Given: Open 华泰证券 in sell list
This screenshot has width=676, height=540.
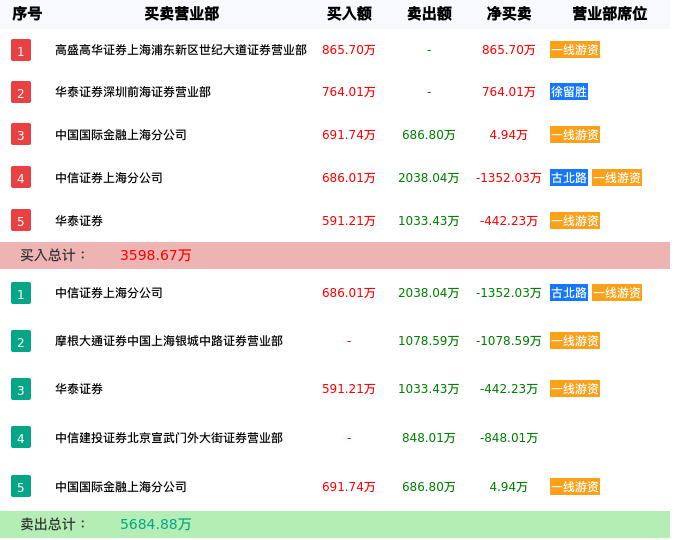Looking at the screenshot, I should pos(78,389).
